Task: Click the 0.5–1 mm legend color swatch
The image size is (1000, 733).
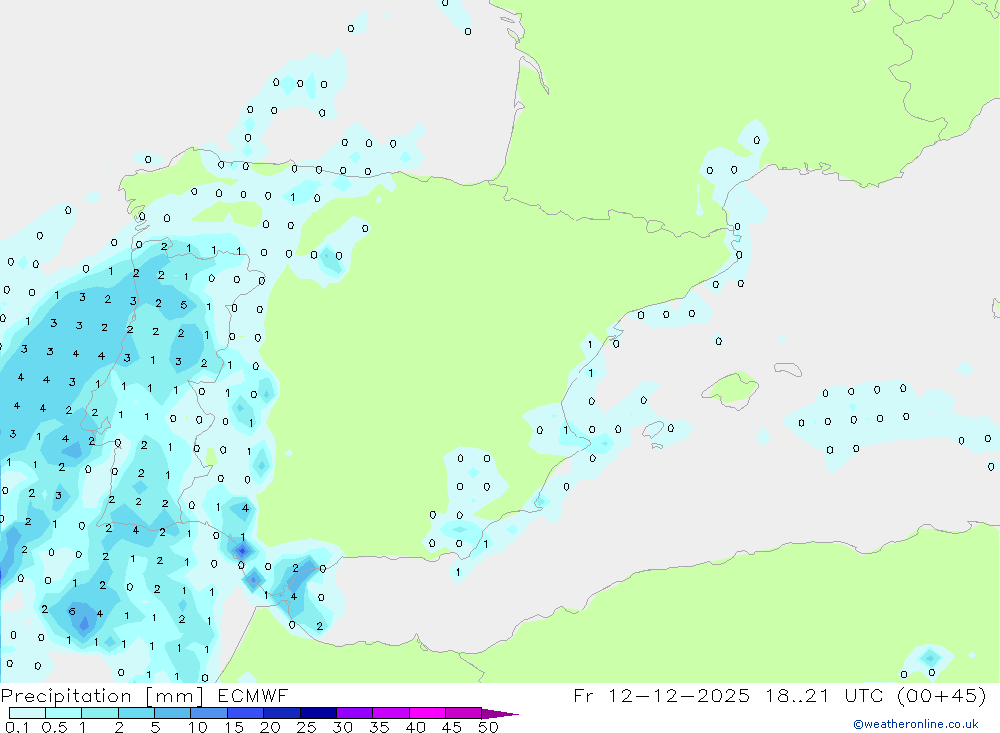Action: [x=63, y=713]
